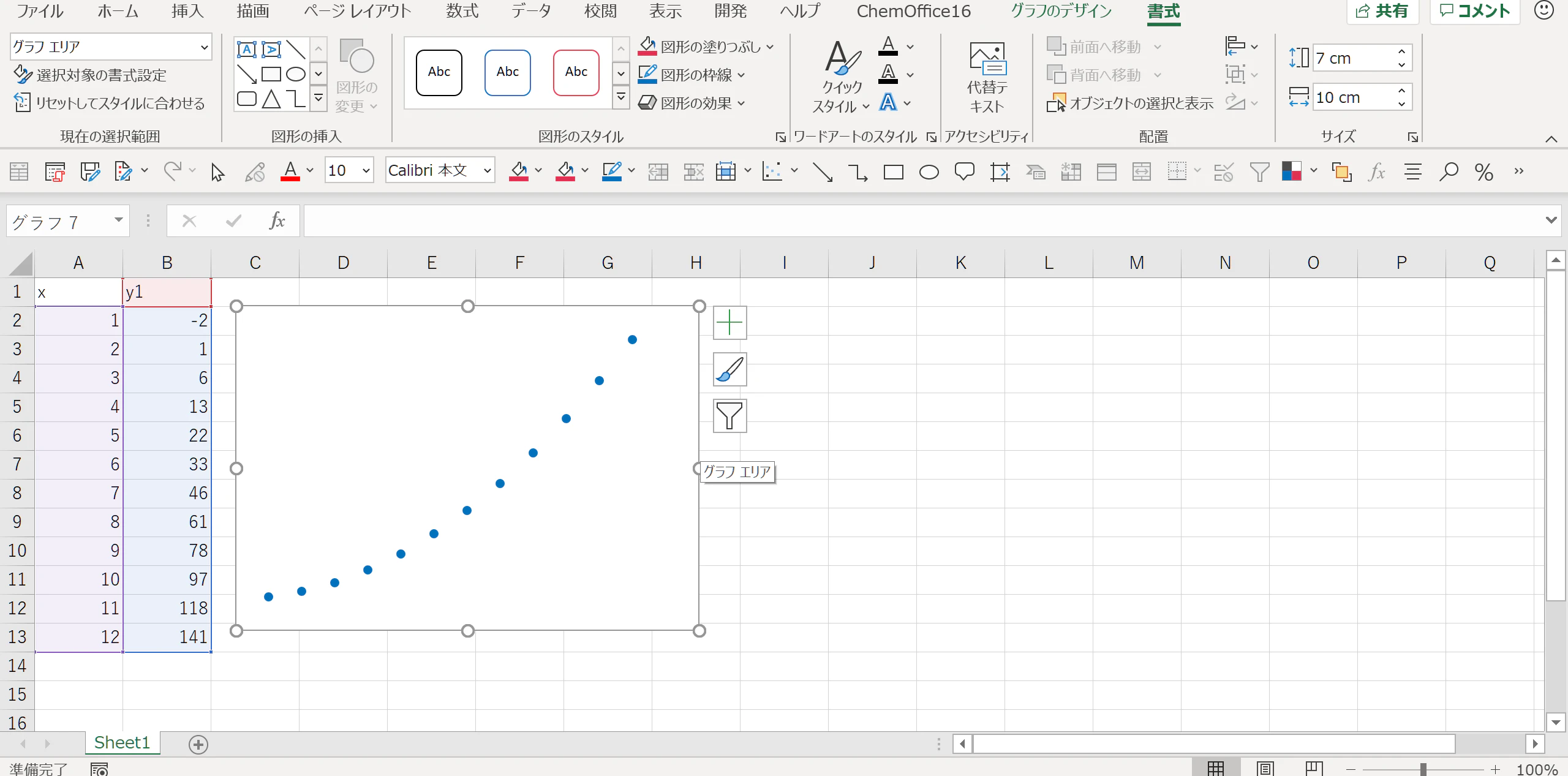Switch to normal view in the status bar
The width and height of the screenshot is (1568, 776).
[1216, 768]
